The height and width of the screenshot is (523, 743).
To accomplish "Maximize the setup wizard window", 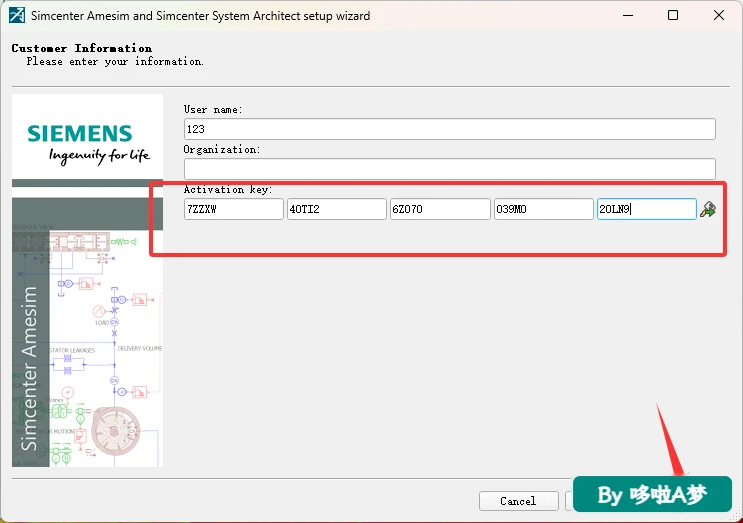I will pyautogui.click(x=673, y=15).
